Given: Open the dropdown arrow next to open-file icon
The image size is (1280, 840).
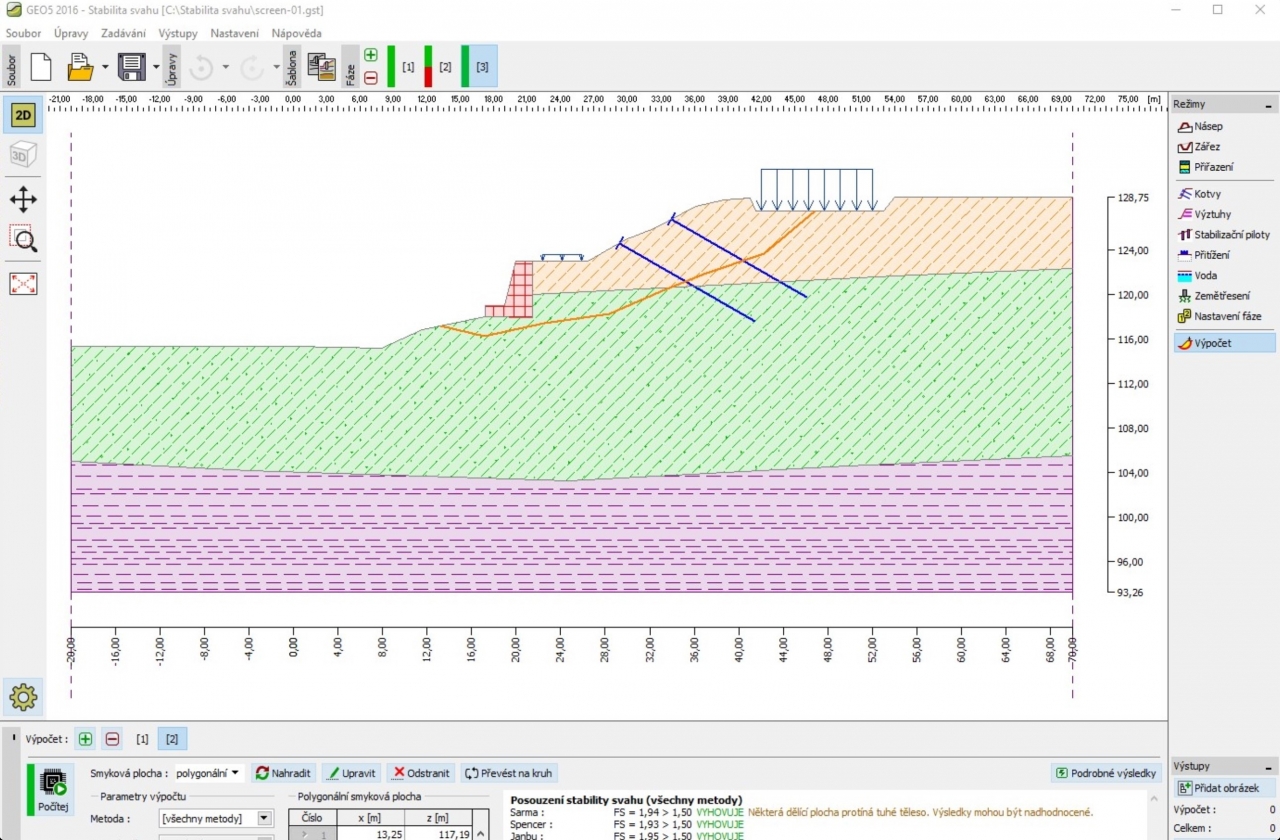Looking at the screenshot, I should point(105,67).
